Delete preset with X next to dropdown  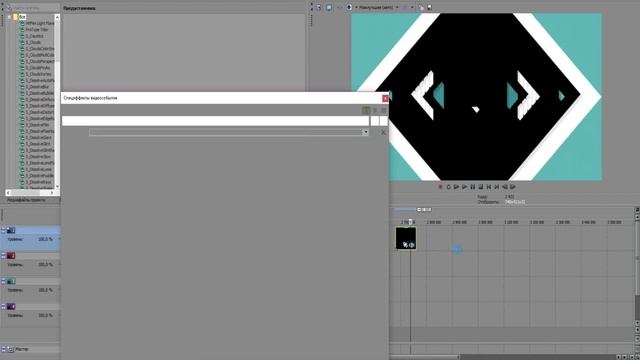point(383,132)
